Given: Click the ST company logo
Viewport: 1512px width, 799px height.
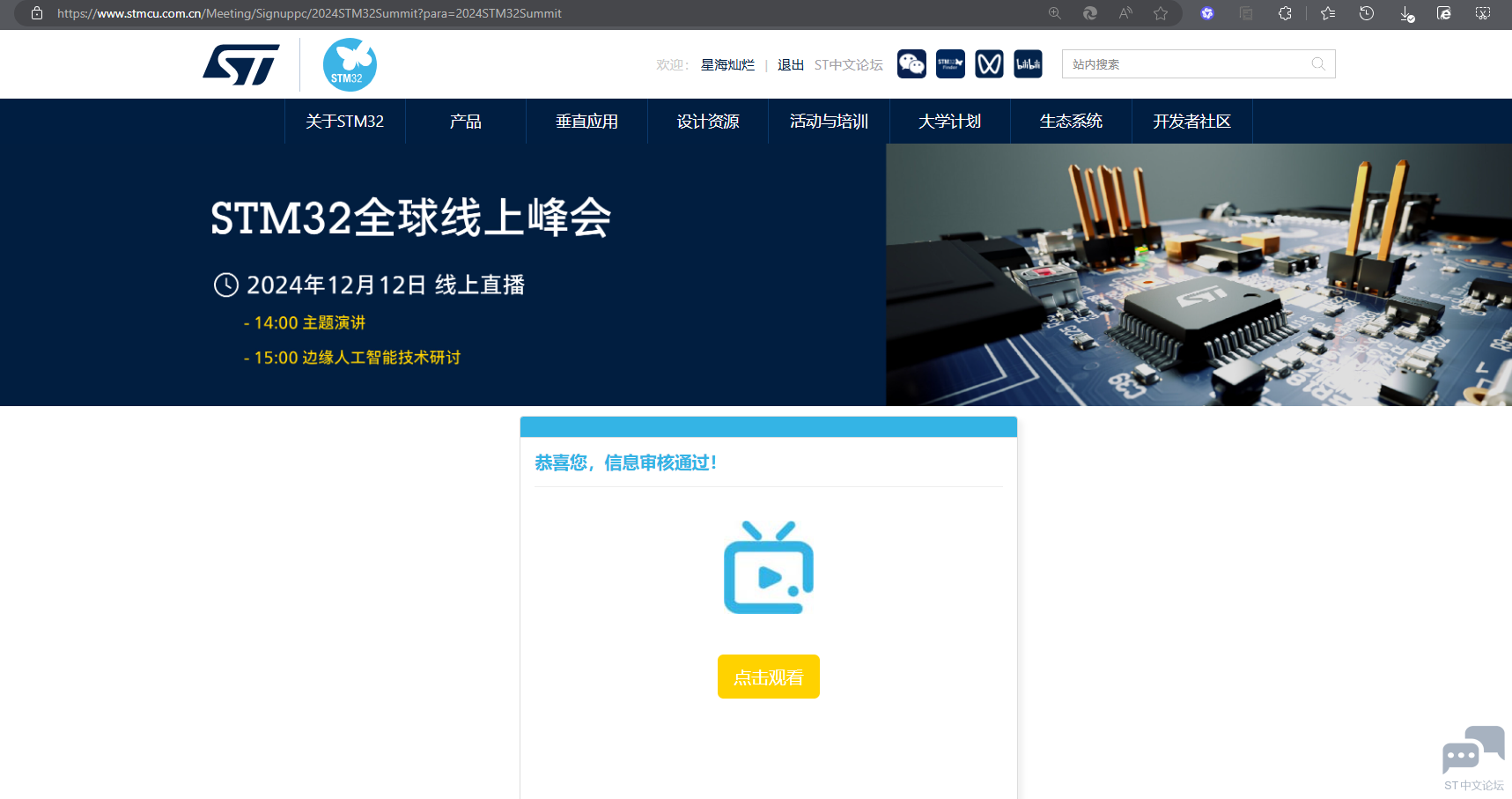Looking at the screenshot, I should [x=241, y=64].
